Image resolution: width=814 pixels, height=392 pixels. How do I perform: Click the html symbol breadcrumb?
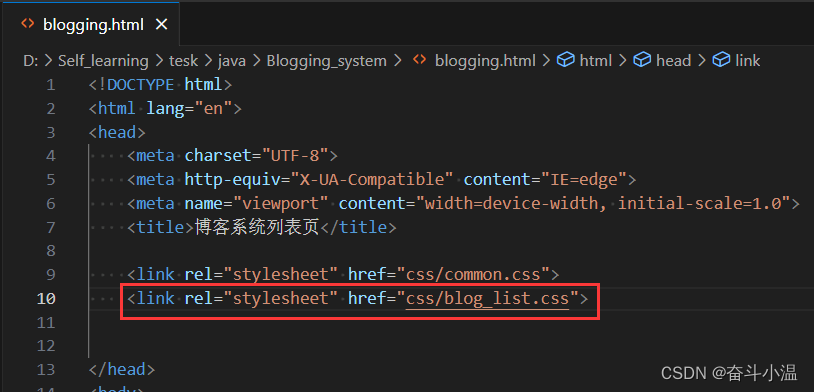click(595, 61)
